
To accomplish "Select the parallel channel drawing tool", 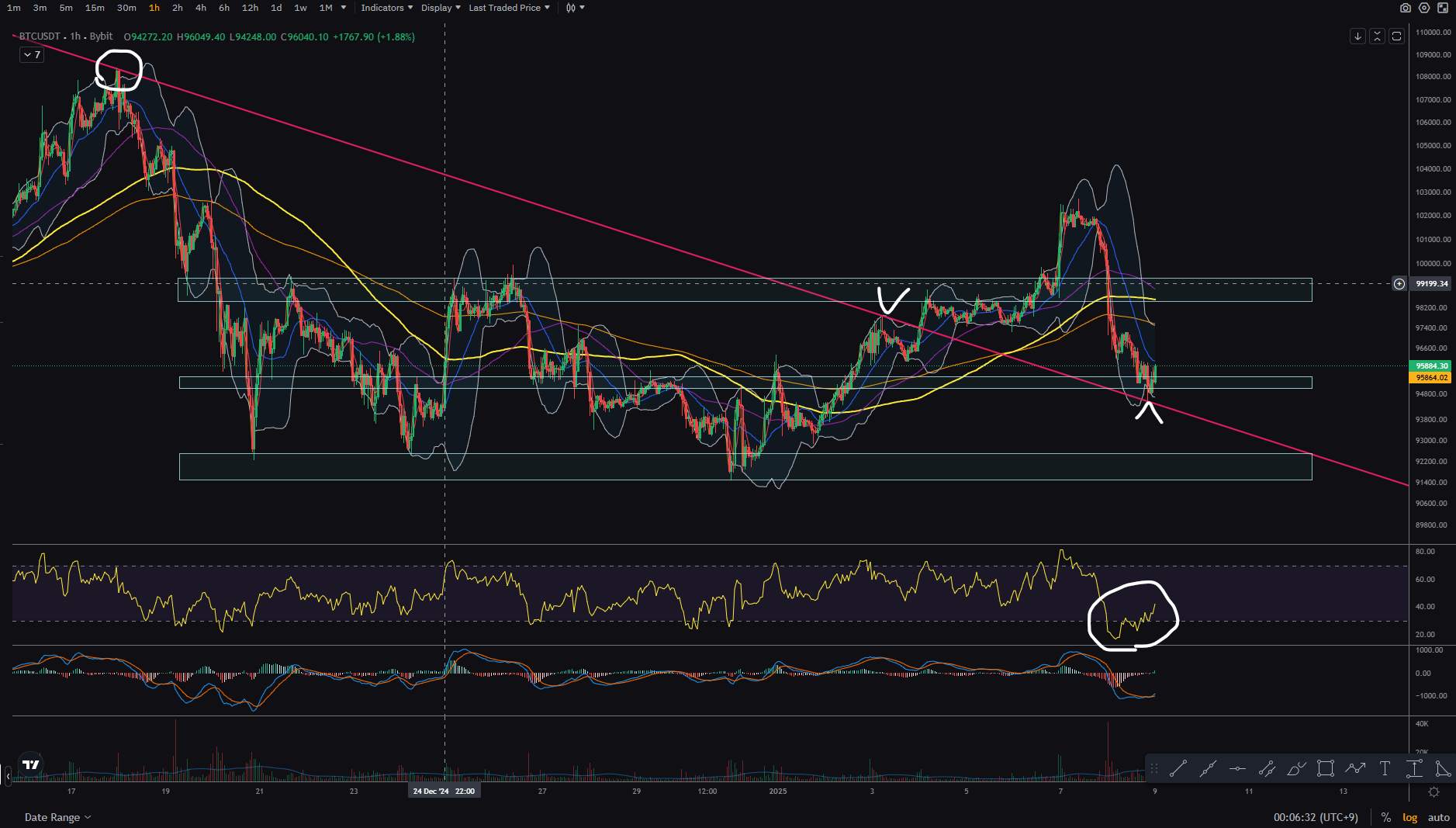I will point(1267,769).
